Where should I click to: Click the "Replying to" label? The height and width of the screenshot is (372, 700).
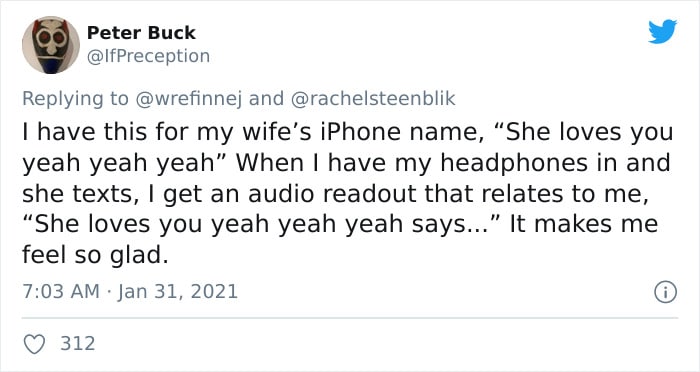[x=75, y=98]
